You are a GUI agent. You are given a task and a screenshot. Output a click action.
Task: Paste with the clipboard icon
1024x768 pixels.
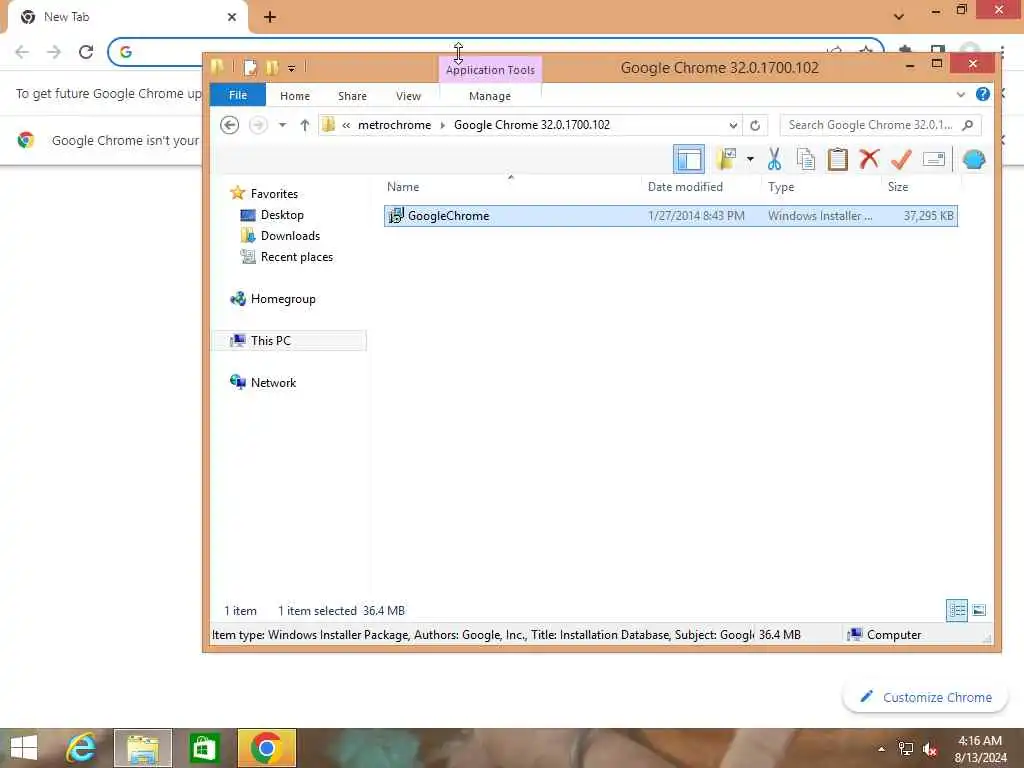(837, 159)
